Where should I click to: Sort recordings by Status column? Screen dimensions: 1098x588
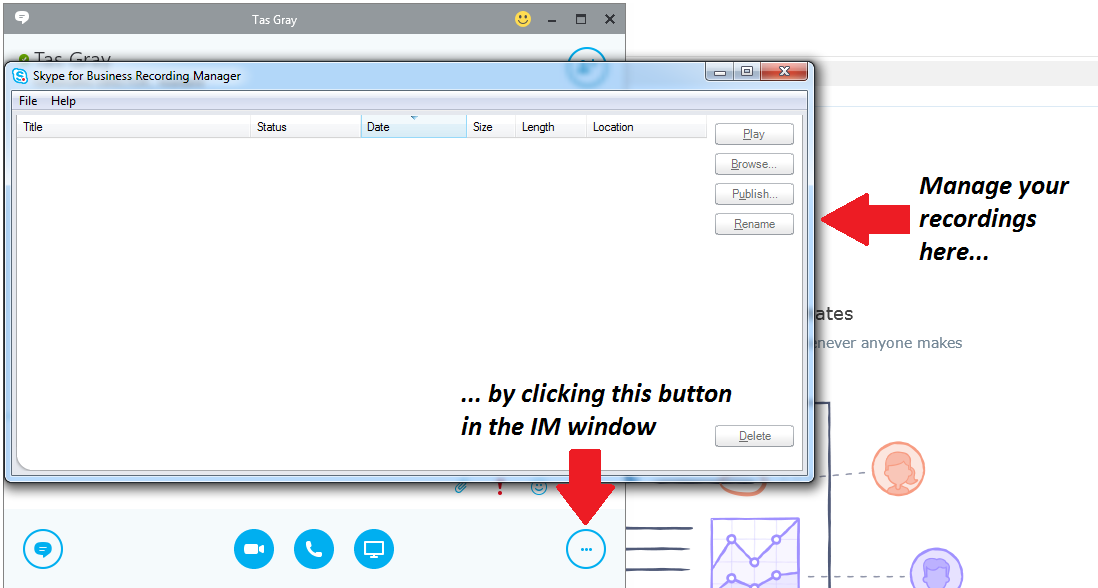click(305, 127)
